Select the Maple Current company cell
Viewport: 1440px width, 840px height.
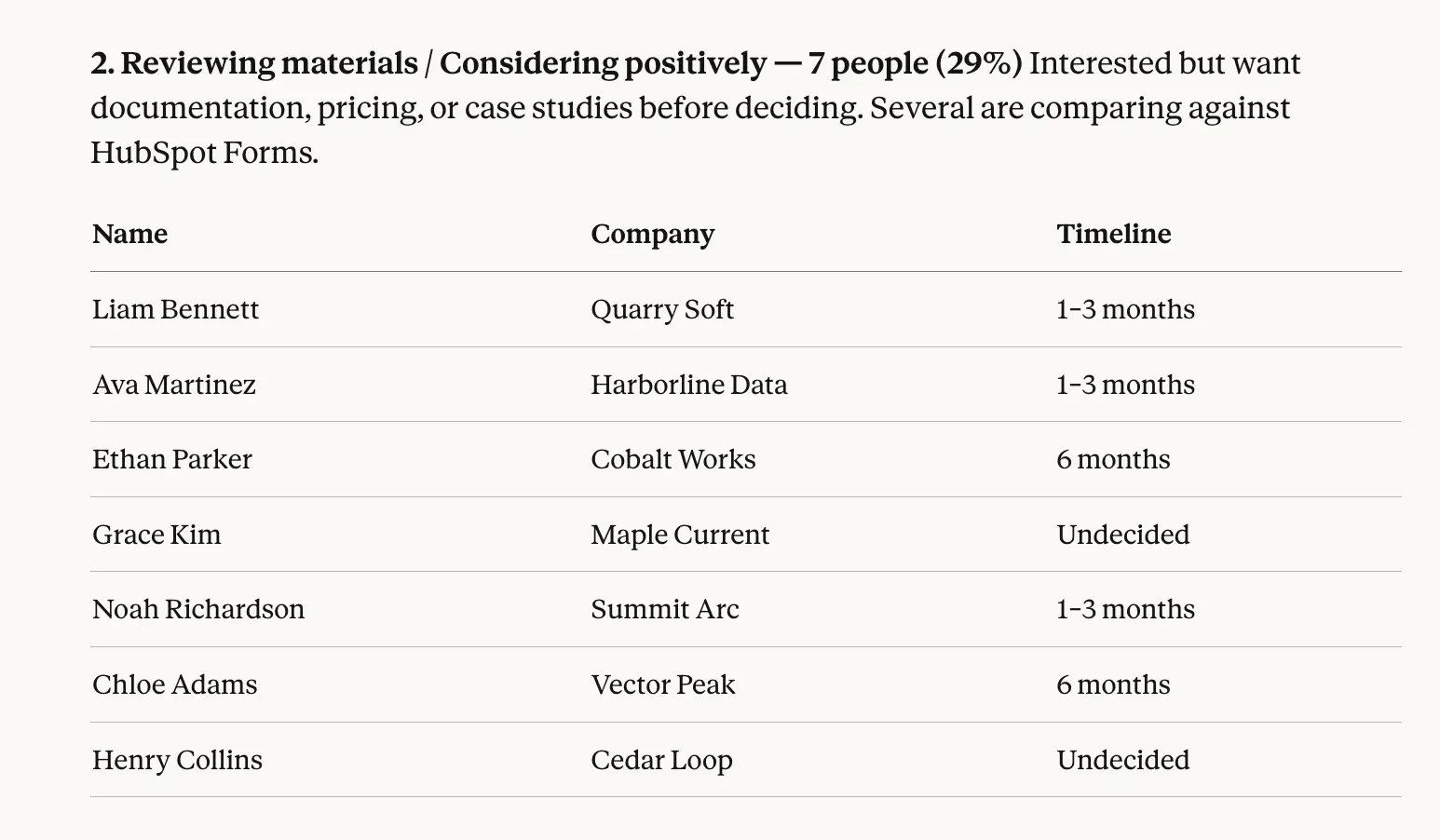[680, 535]
